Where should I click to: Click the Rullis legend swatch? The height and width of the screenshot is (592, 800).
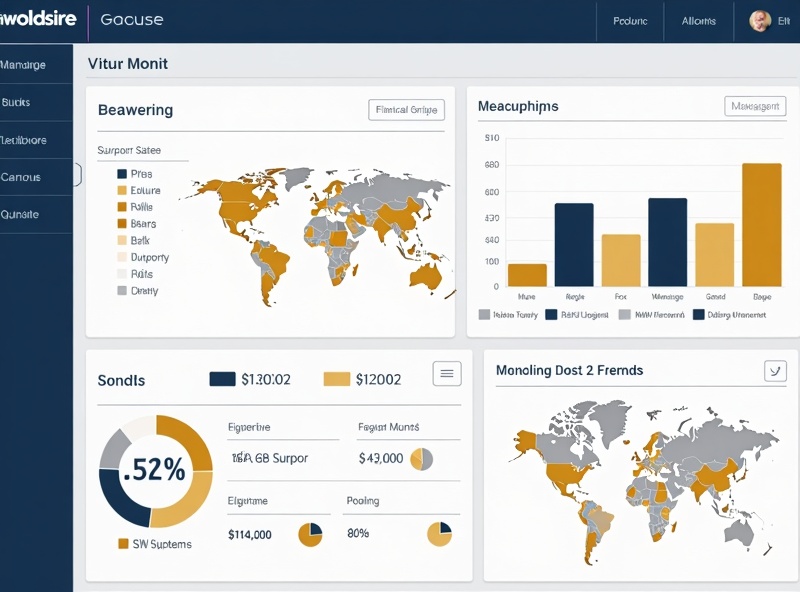pyautogui.click(x=122, y=207)
